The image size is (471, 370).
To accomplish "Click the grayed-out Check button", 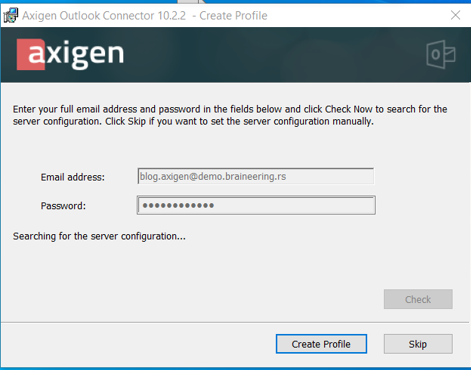I will click(418, 299).
